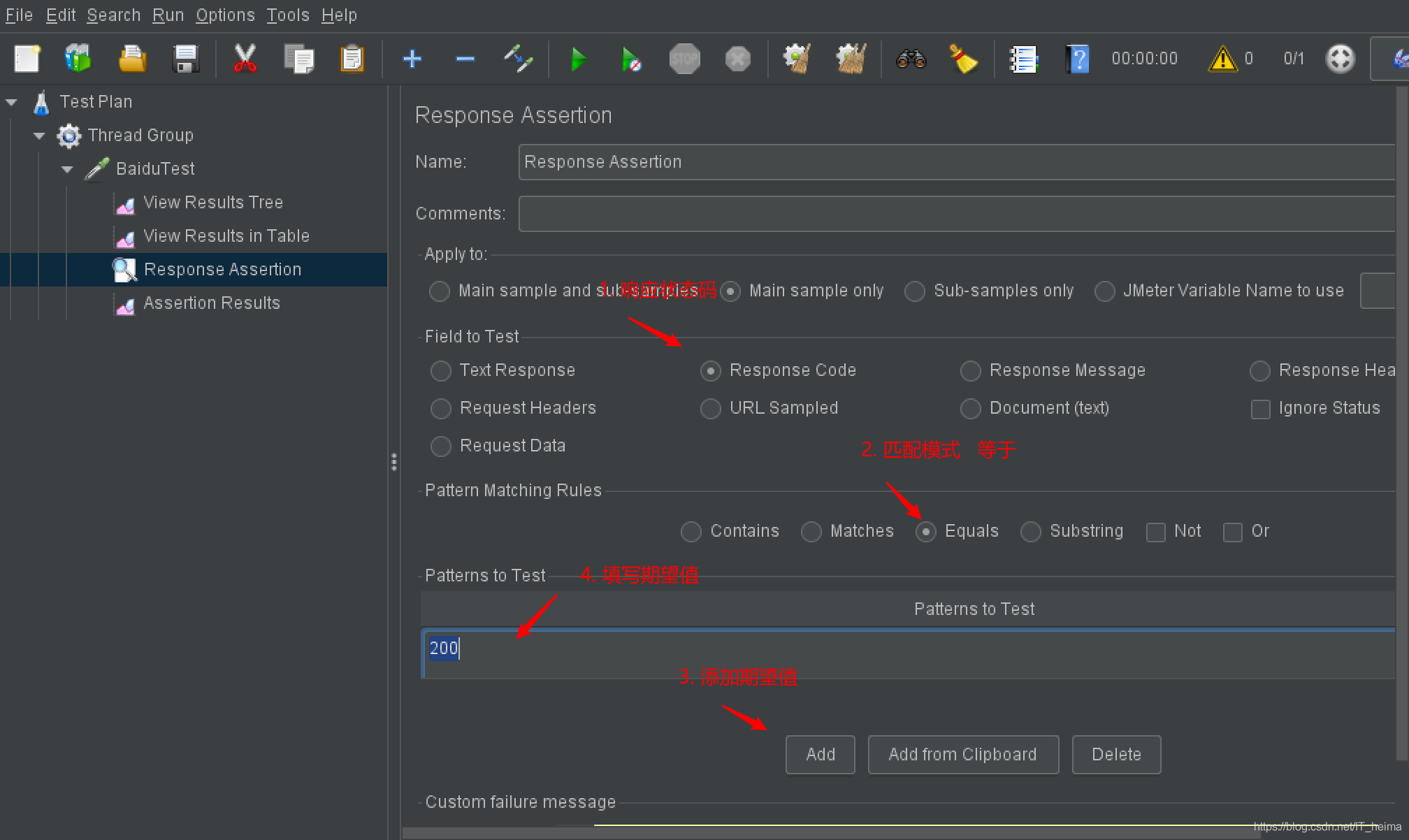Viewport: 1409px width, 840px height.
Task: Toggle the Not checkbox
Action: 1156,532
